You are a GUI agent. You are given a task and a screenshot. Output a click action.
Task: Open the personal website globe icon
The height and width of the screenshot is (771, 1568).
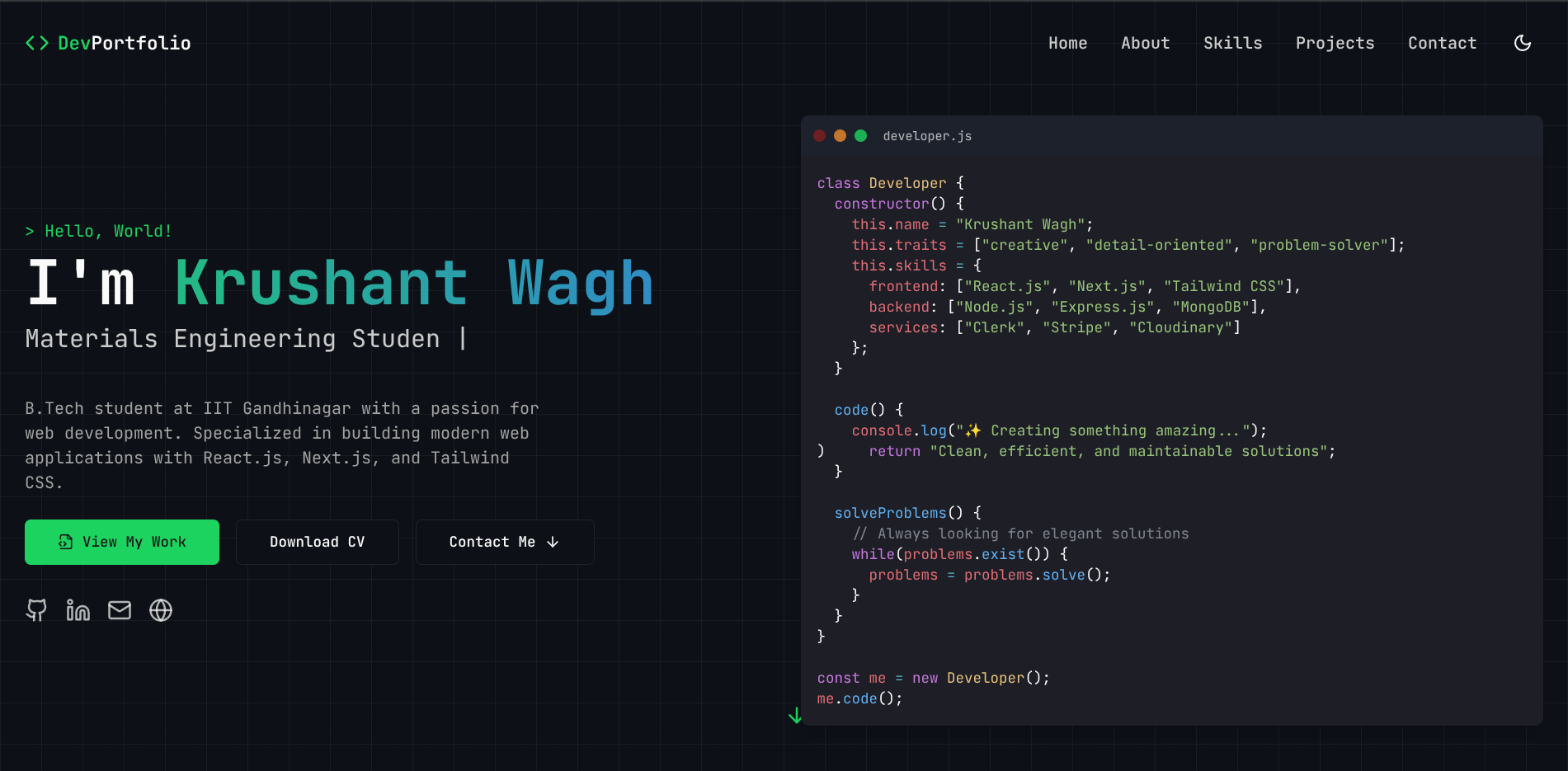click(x=161, y=610)
